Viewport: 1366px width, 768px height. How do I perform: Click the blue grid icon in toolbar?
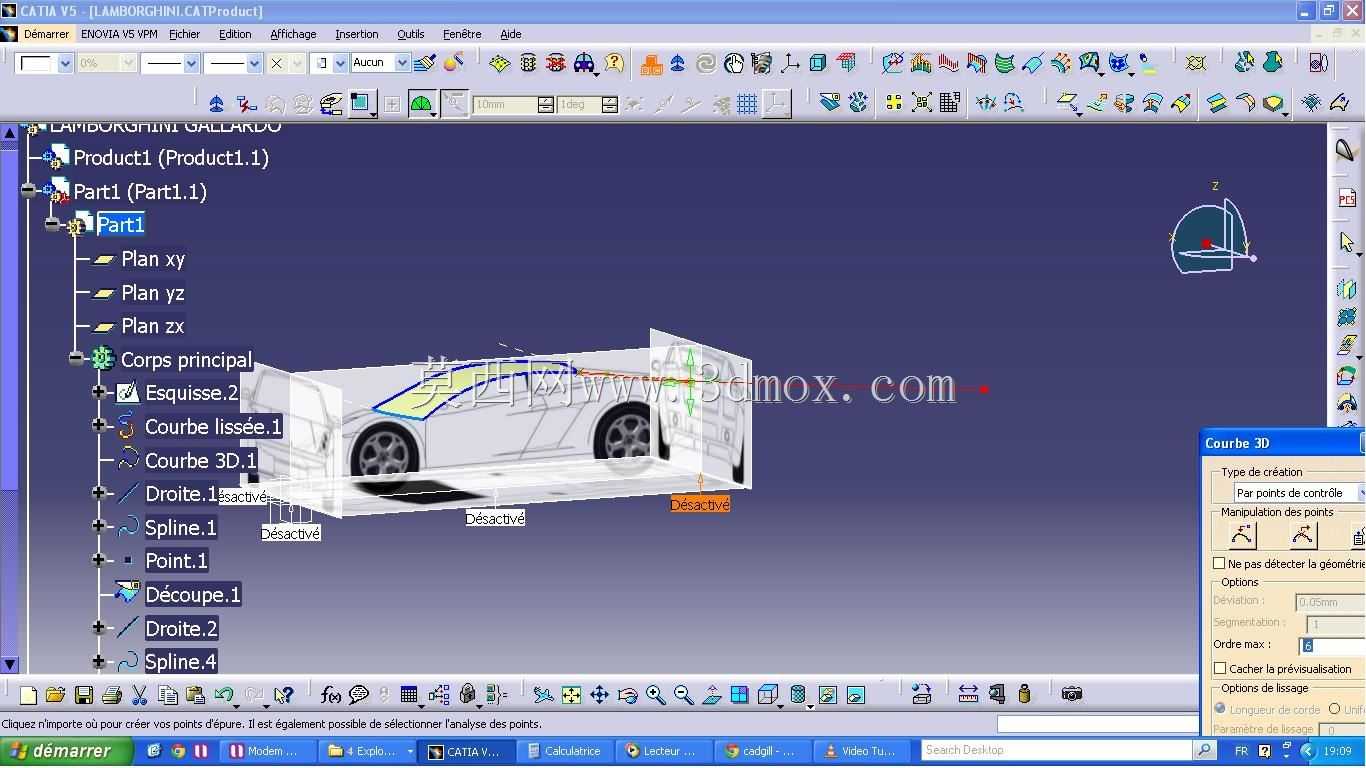click(x=747, y=104)
